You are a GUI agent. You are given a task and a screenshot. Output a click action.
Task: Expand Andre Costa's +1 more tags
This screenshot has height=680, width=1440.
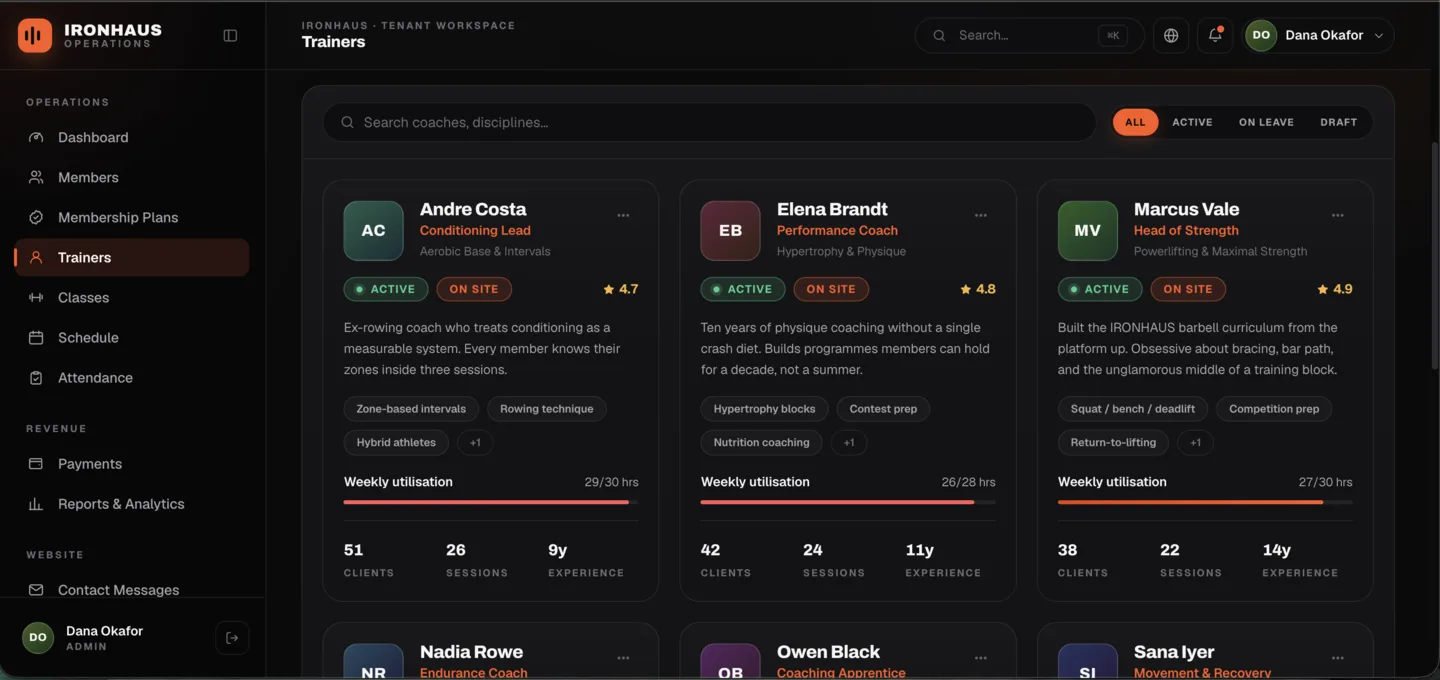click(x=475, y=442)
